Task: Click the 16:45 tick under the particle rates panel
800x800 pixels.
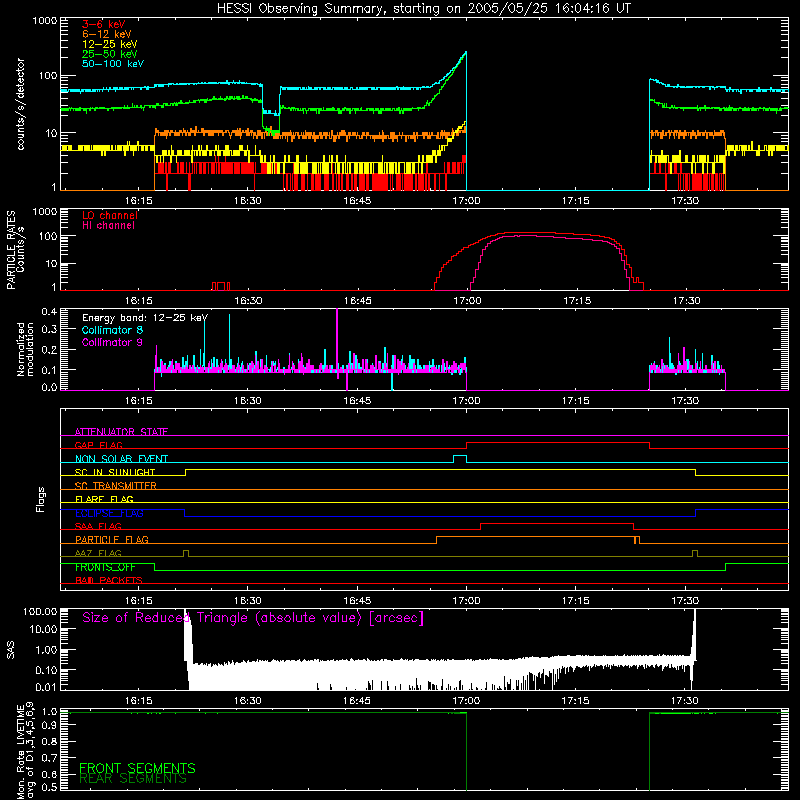Action: tap(357, 301)
